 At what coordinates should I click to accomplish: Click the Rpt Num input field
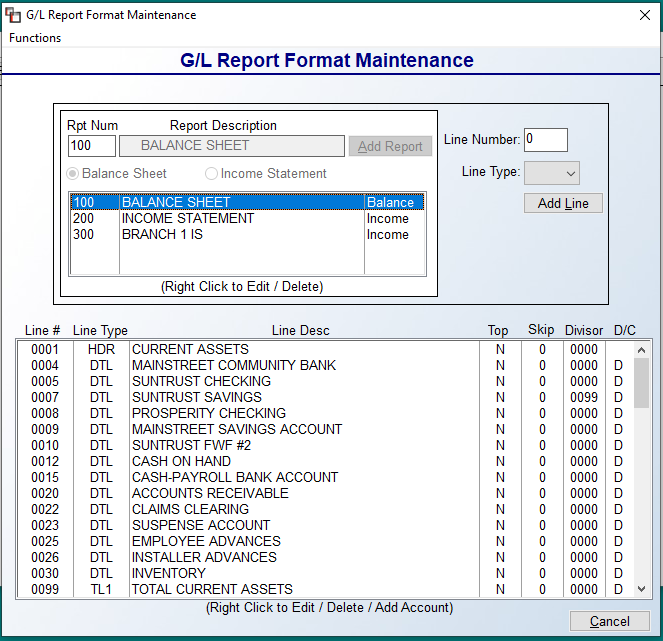pos(92,146)
